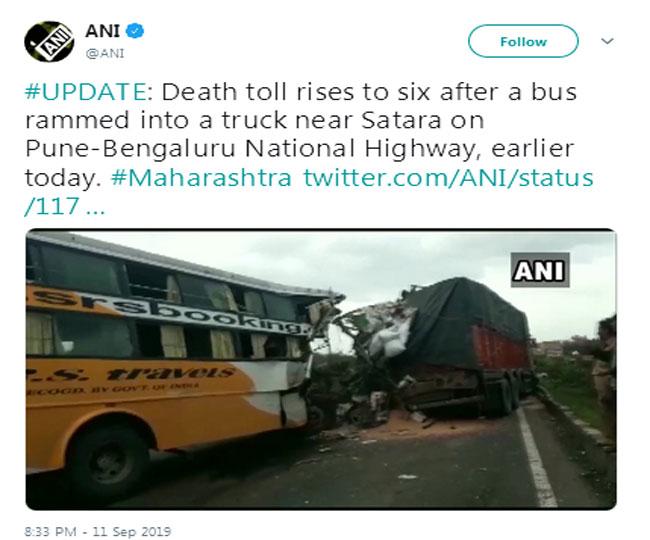The height and width of the screenshot is (540, 650).
Task: Follow the ANI account
Action: tap(523, 41)
